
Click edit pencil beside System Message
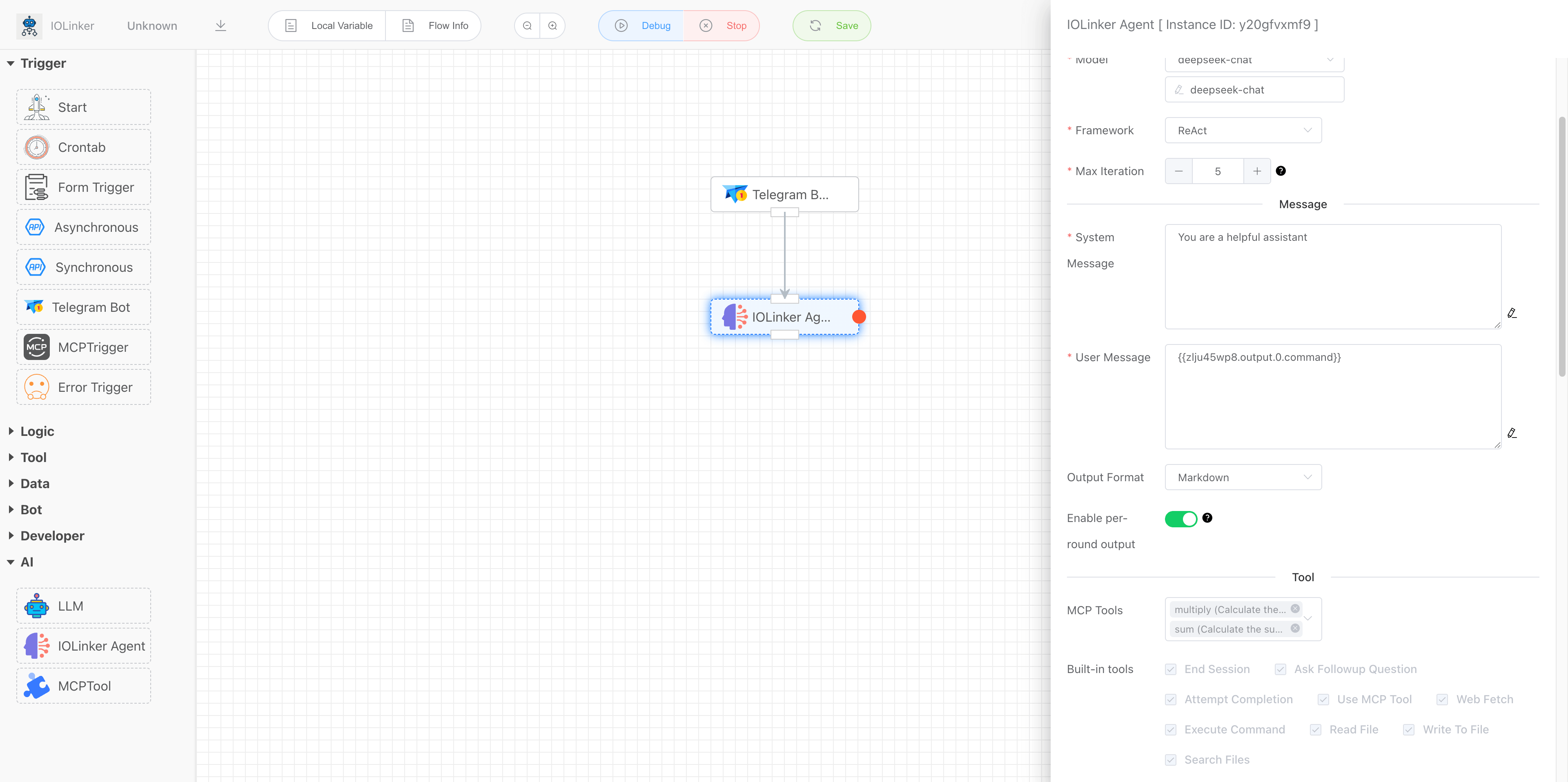pyautogui.click(x=1511, y=313)
